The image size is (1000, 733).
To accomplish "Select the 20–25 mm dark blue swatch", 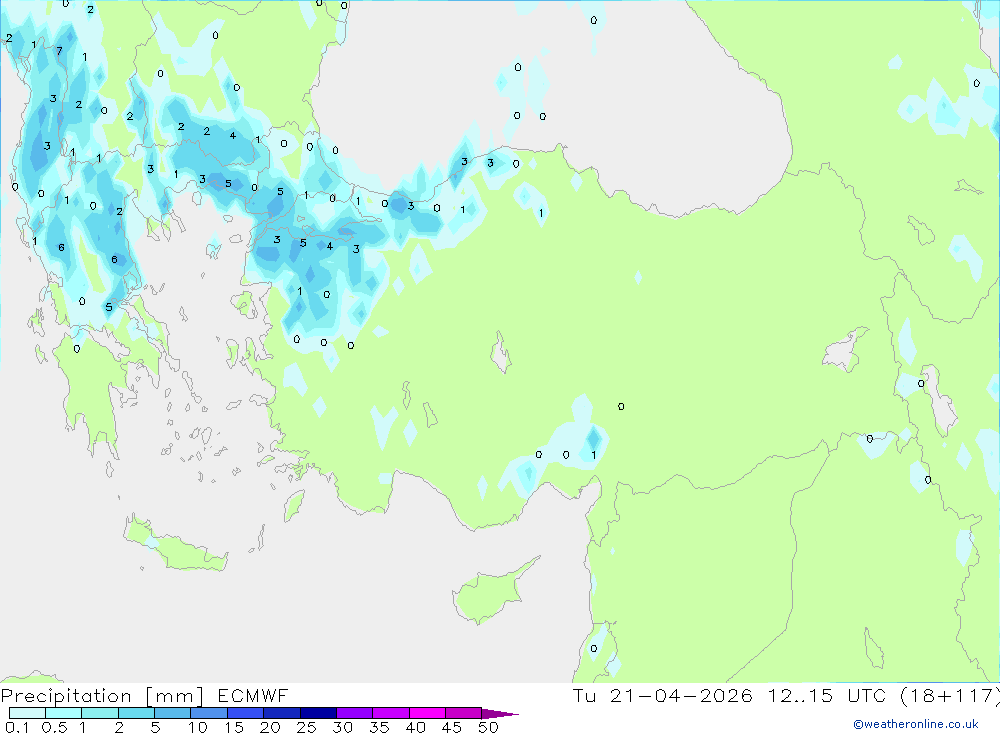I will pos(282,713).
